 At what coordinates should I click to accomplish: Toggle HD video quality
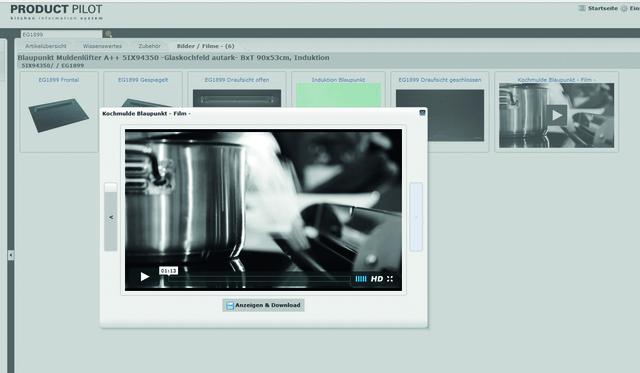click(x=377, y=279)
